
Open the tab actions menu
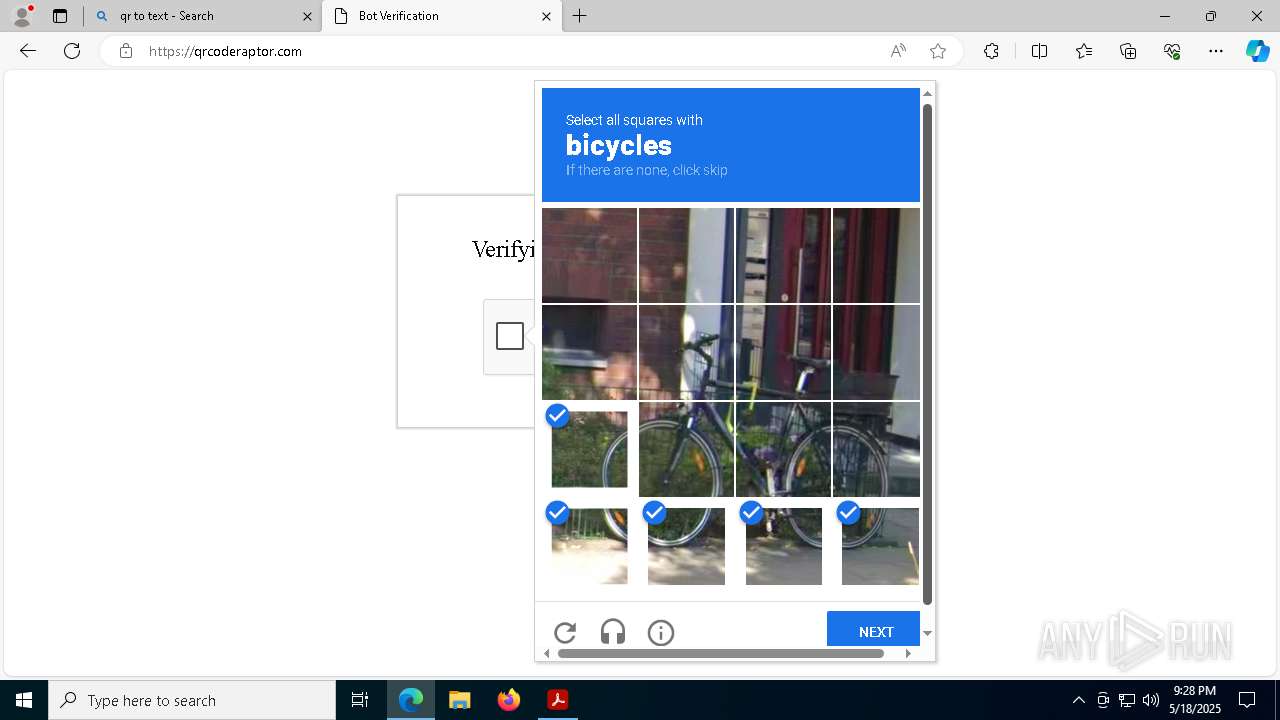[60, 16]
